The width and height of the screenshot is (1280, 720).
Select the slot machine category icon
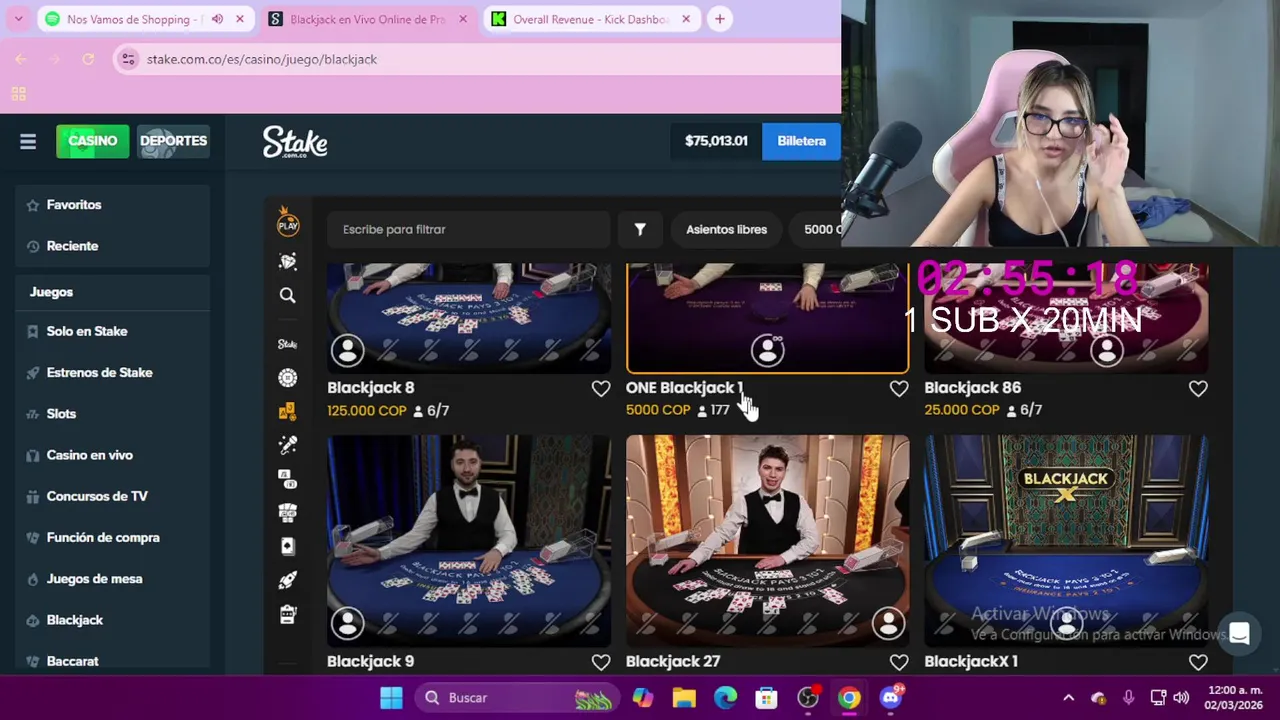(x=288, y=614)
